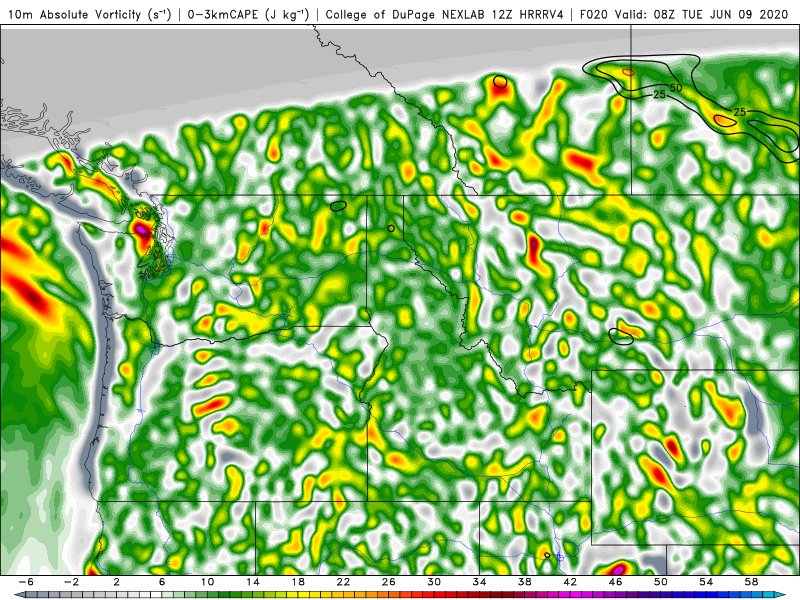
Task: Click 'Valid: 08Z TUE JUN 09 2020' text
Action: pos(702,14)
